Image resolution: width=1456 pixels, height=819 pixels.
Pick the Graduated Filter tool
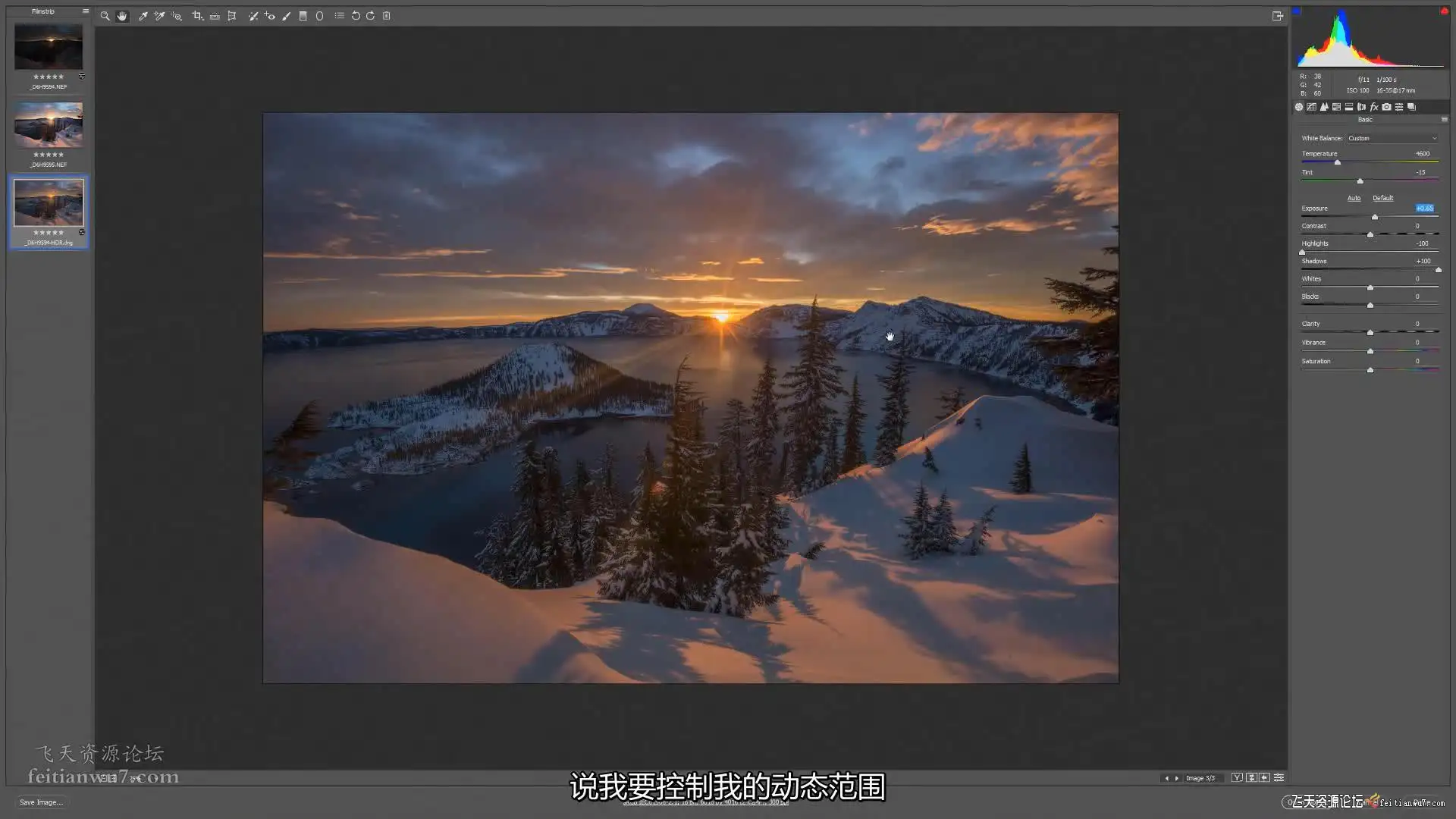coord(303,16)
